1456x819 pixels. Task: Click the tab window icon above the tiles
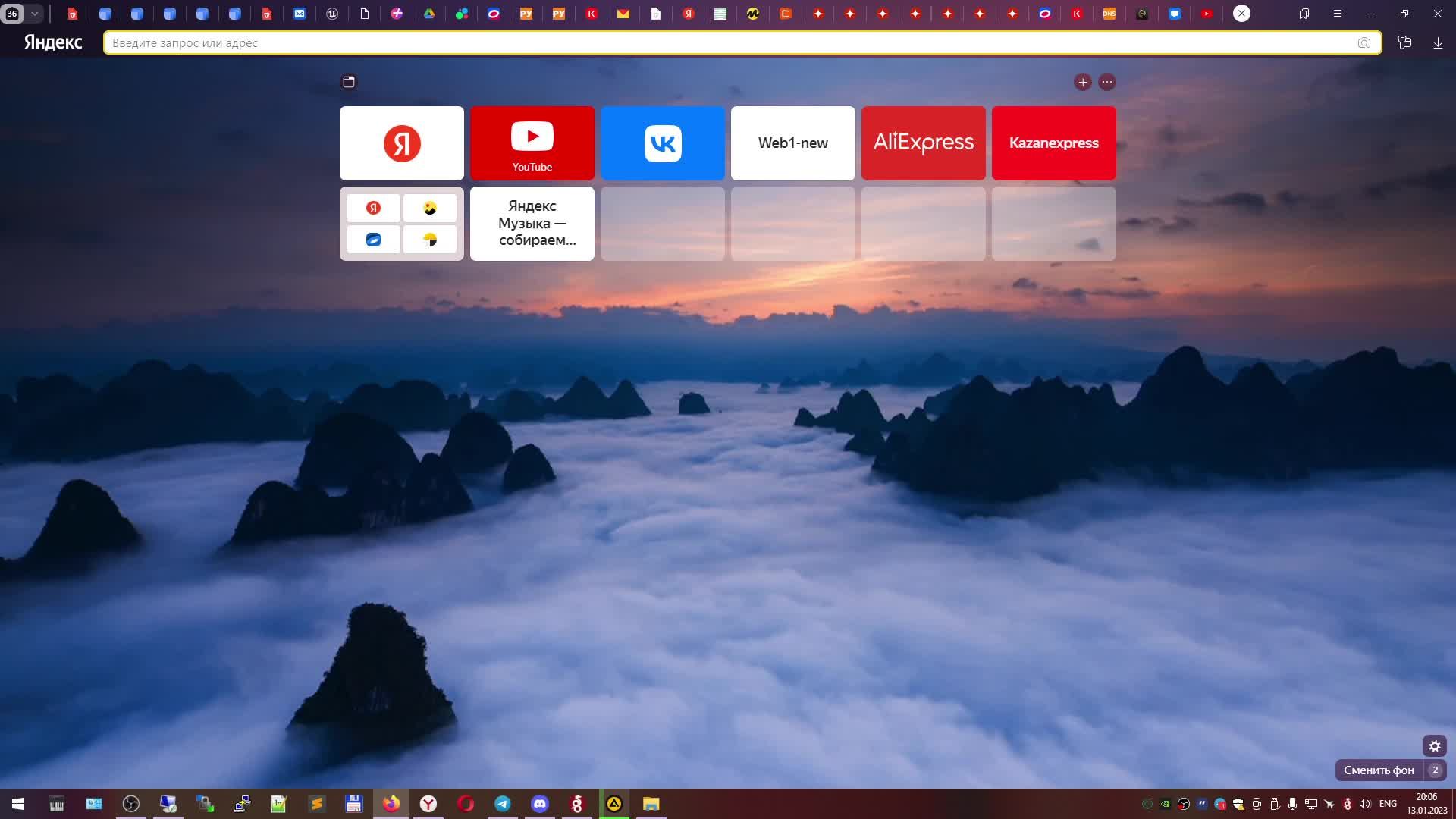point(349,82)
